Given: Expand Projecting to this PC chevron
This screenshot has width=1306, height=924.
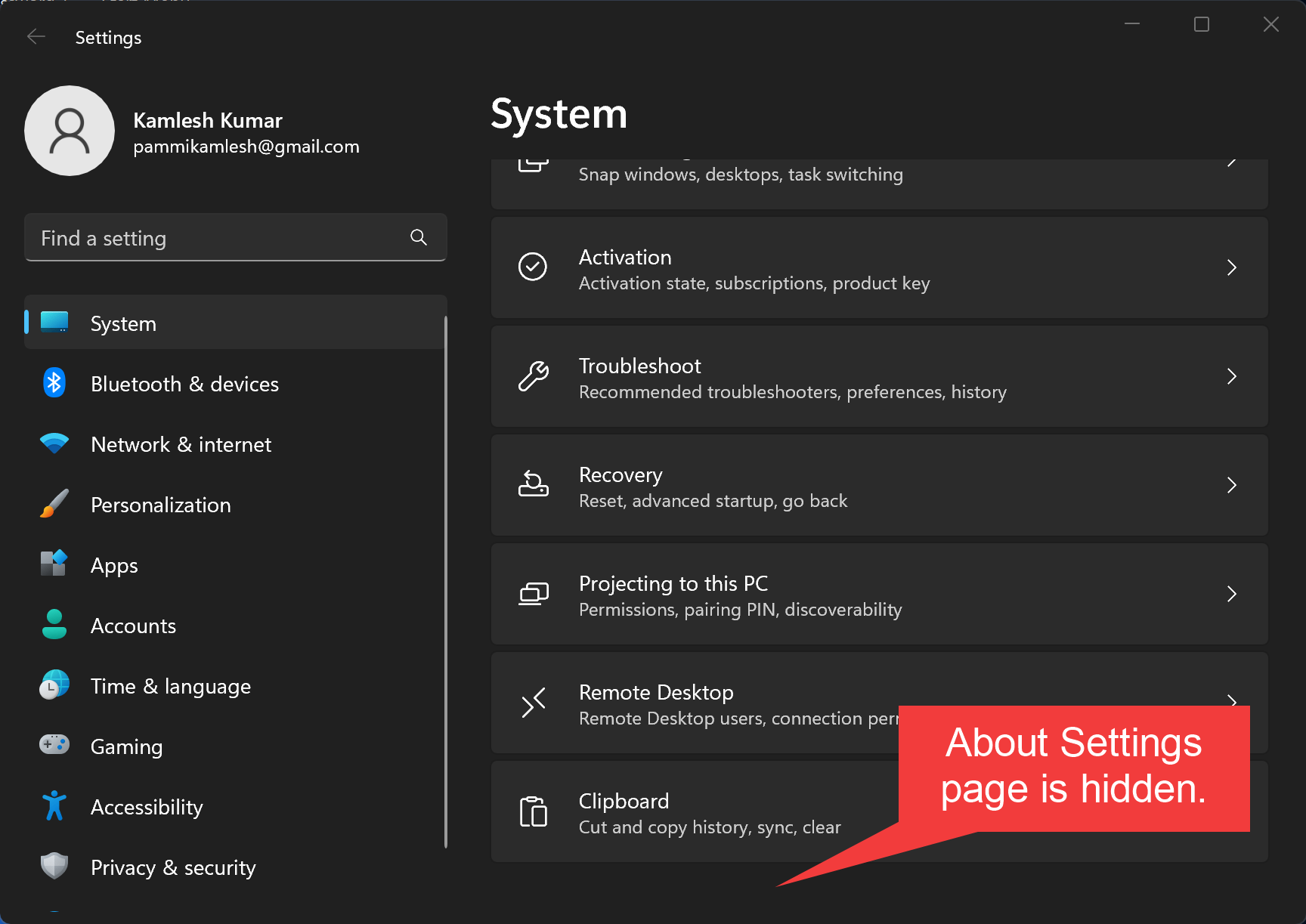Looking at the screenshot, I should [1232, 594].
